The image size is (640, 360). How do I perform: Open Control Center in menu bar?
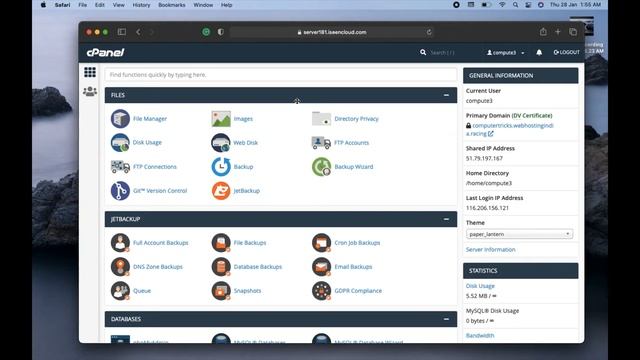point(528,5)
